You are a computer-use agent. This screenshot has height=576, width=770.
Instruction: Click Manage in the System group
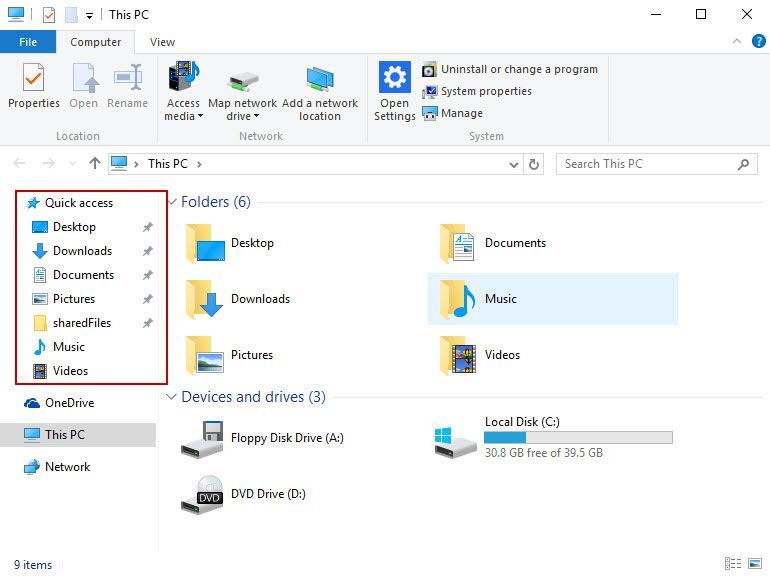[x=452, y=113]
